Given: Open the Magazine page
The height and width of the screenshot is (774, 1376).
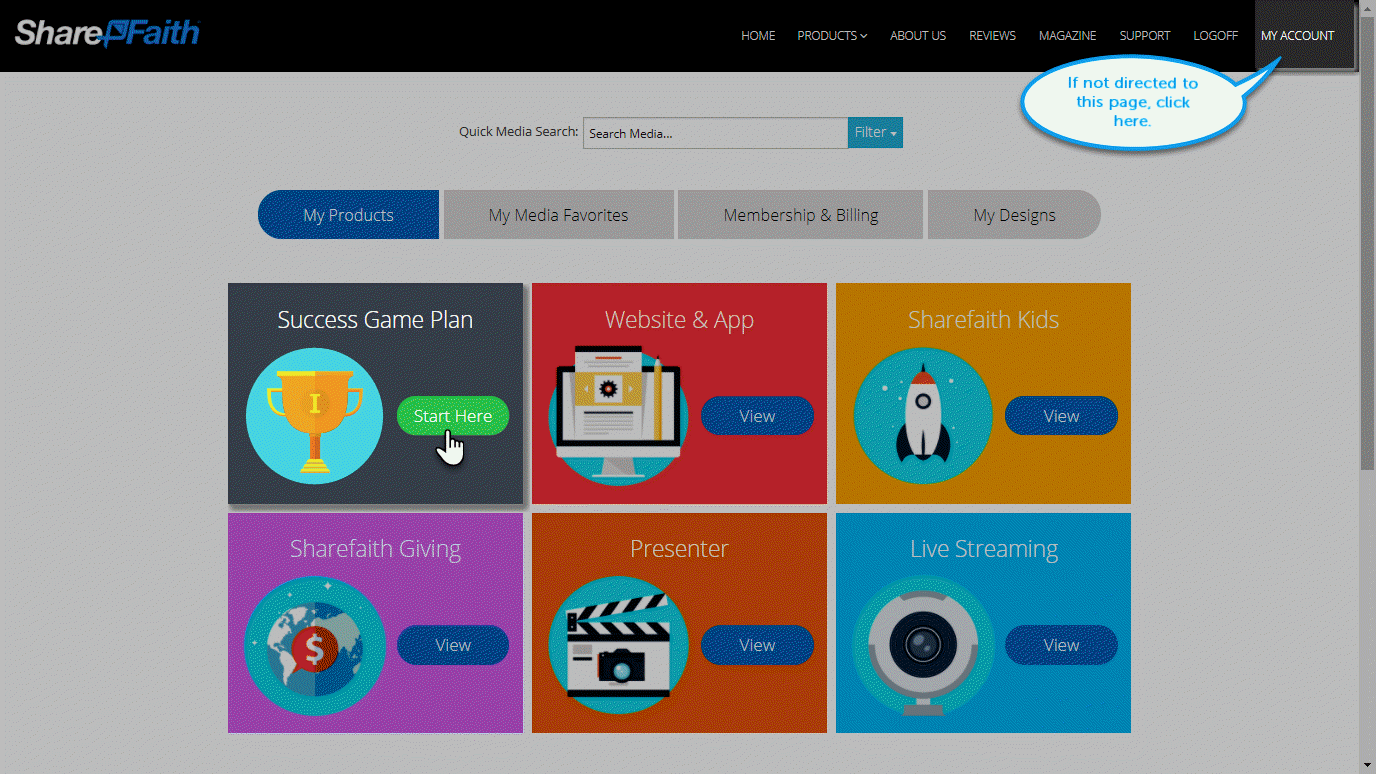Looking at the screenshot, I should pos(1067,36).
